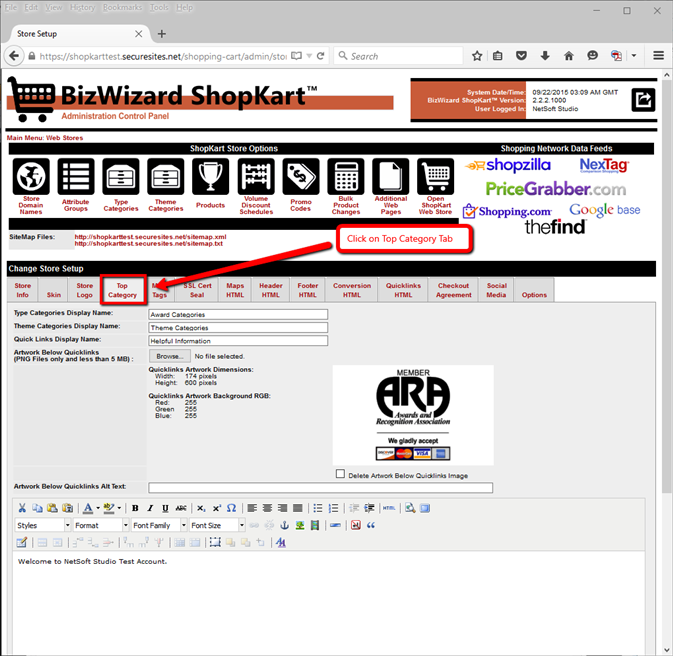Switch to the Store Info tab
Image resolution: width=673 pixels, height=656 pixels.
pos(22,290)
